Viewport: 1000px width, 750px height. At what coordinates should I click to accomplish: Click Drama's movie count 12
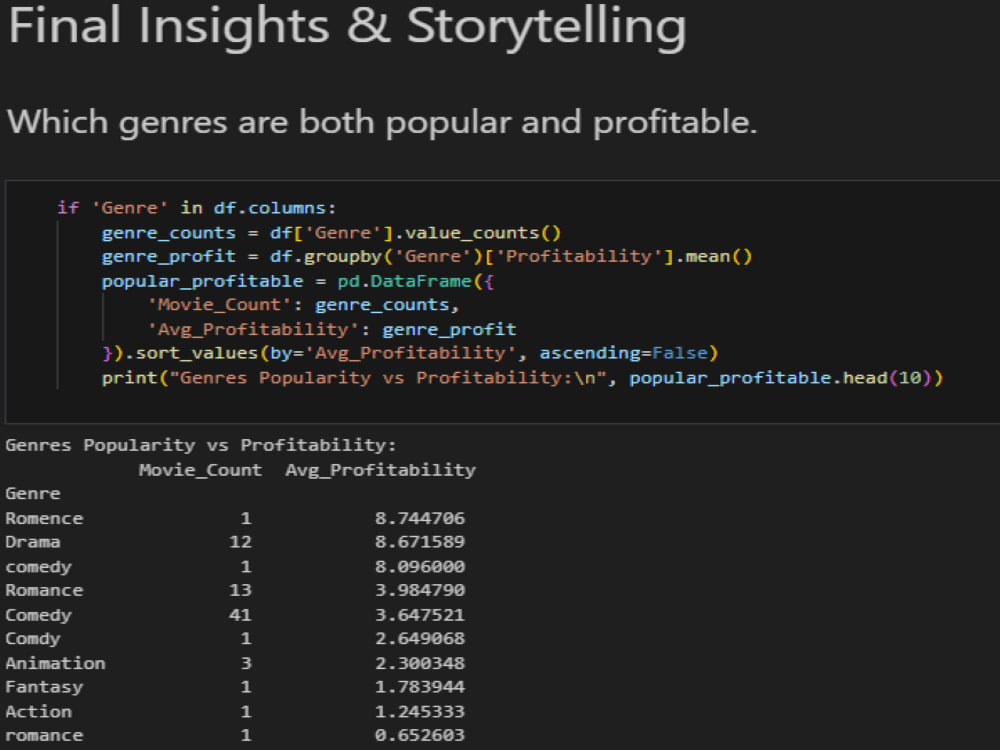pos(240,542)
